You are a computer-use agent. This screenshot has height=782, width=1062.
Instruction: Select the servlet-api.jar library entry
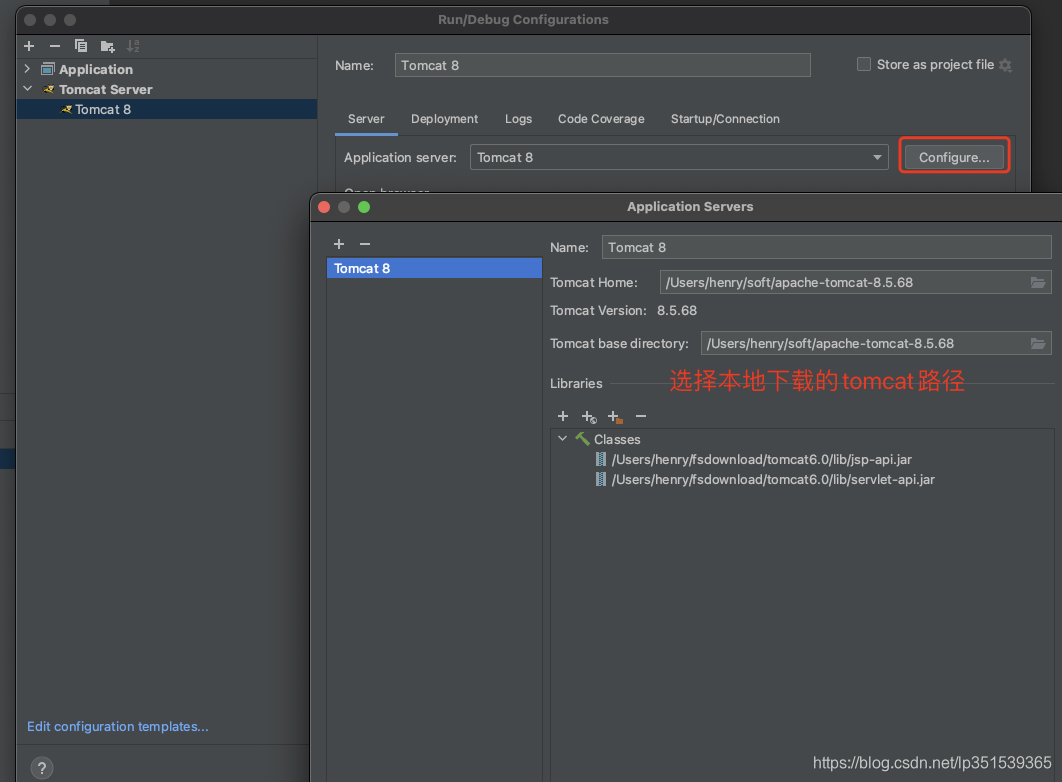tap(773, 479)
